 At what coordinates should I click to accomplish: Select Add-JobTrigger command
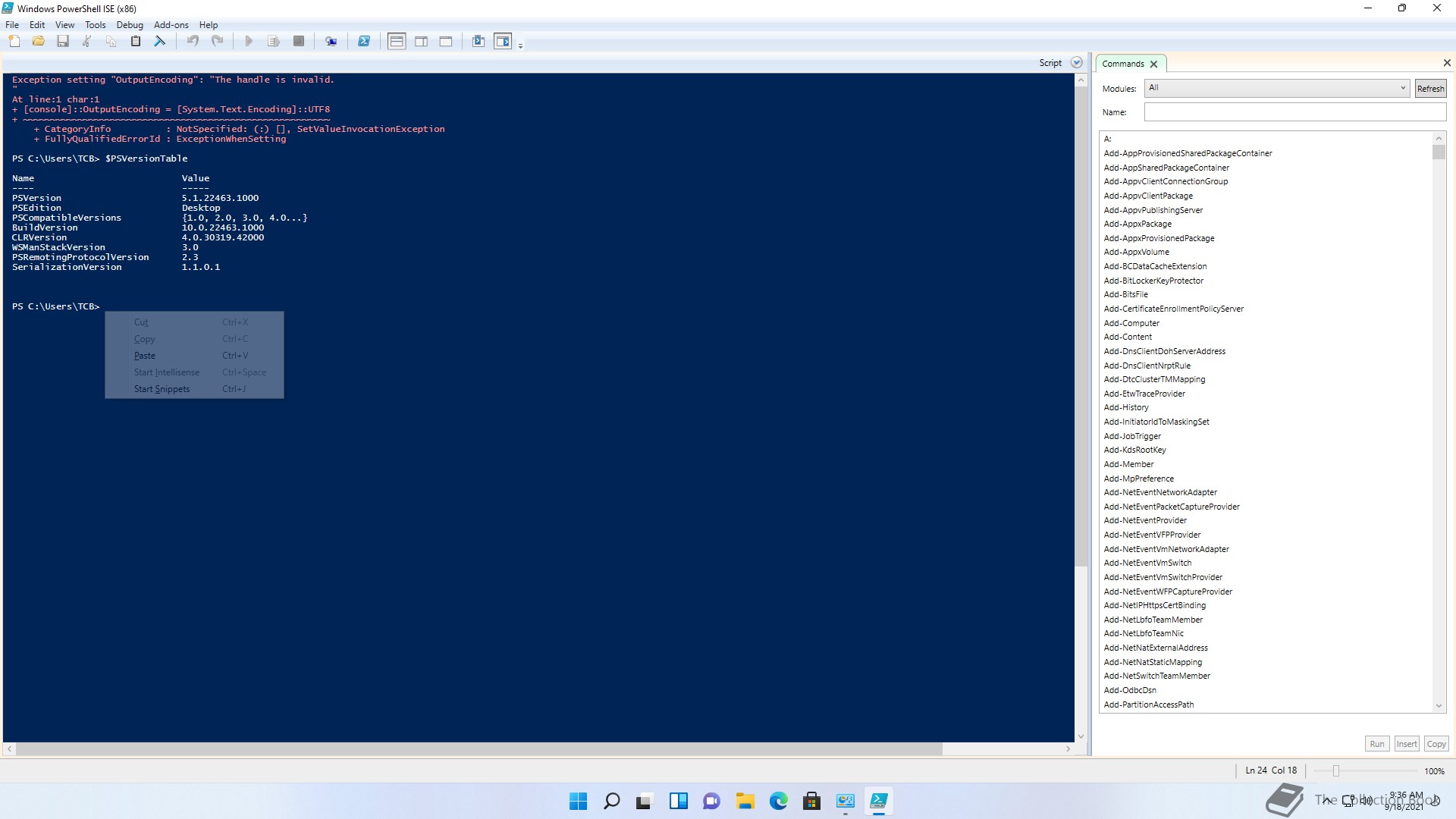tap(1132, 436)
